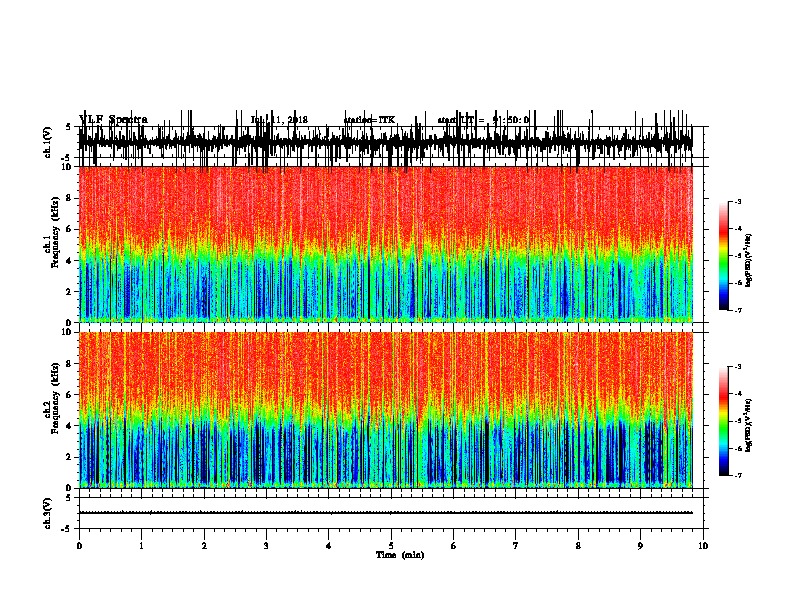
Task: Click the '0' tick label on time axis
Action: pos(79,546)
